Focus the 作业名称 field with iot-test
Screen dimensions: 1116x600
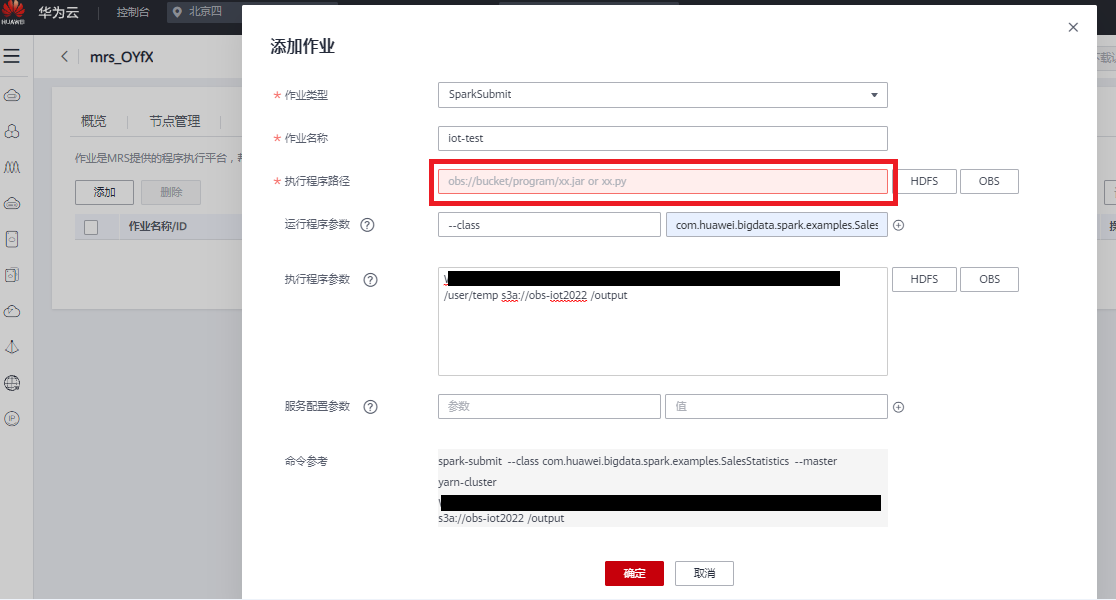663,138
